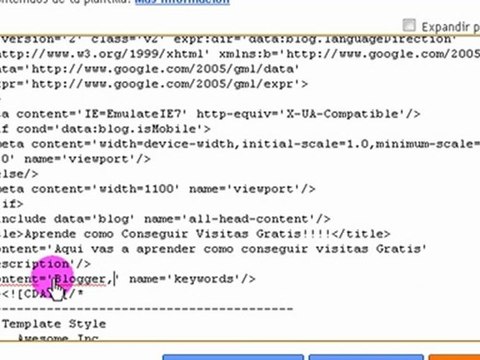Click the 'Aqui vas a aprender como conseguir' line
The image size is (480, 360).
213,249
